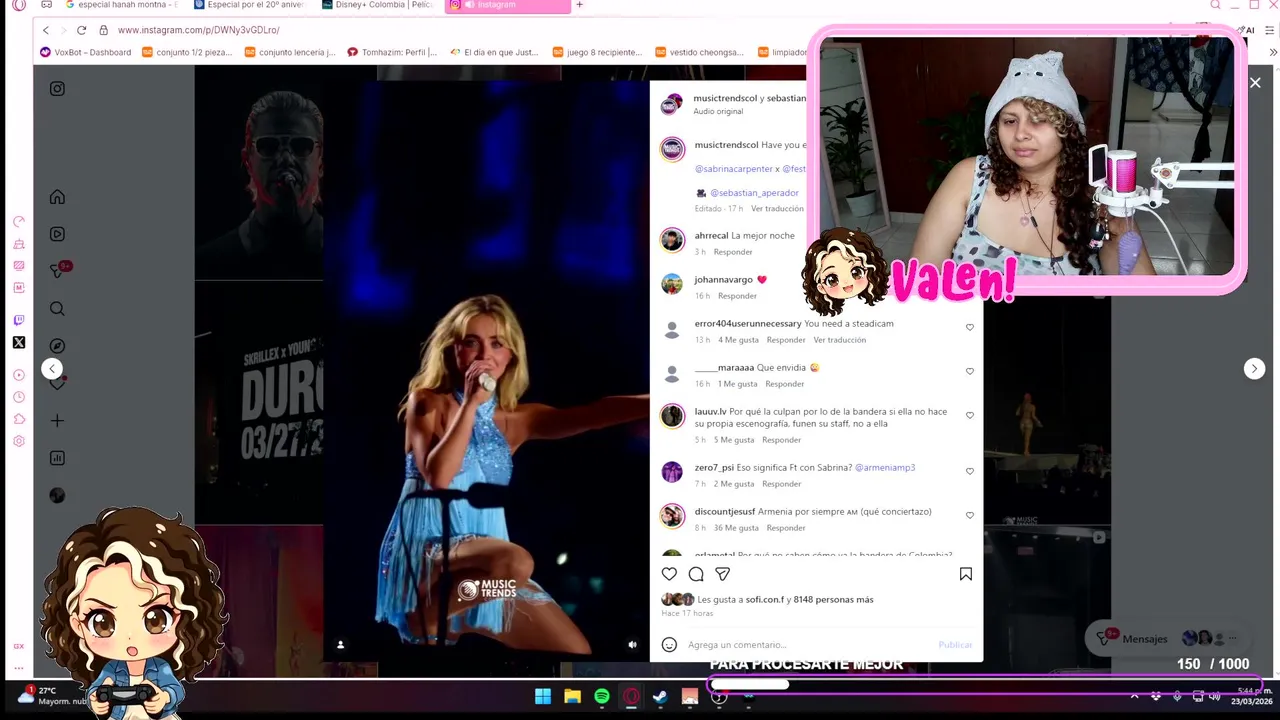Open musictrendscol profile from post header
The height and width of the screenshot is (720, 1280).
point(726,98)
